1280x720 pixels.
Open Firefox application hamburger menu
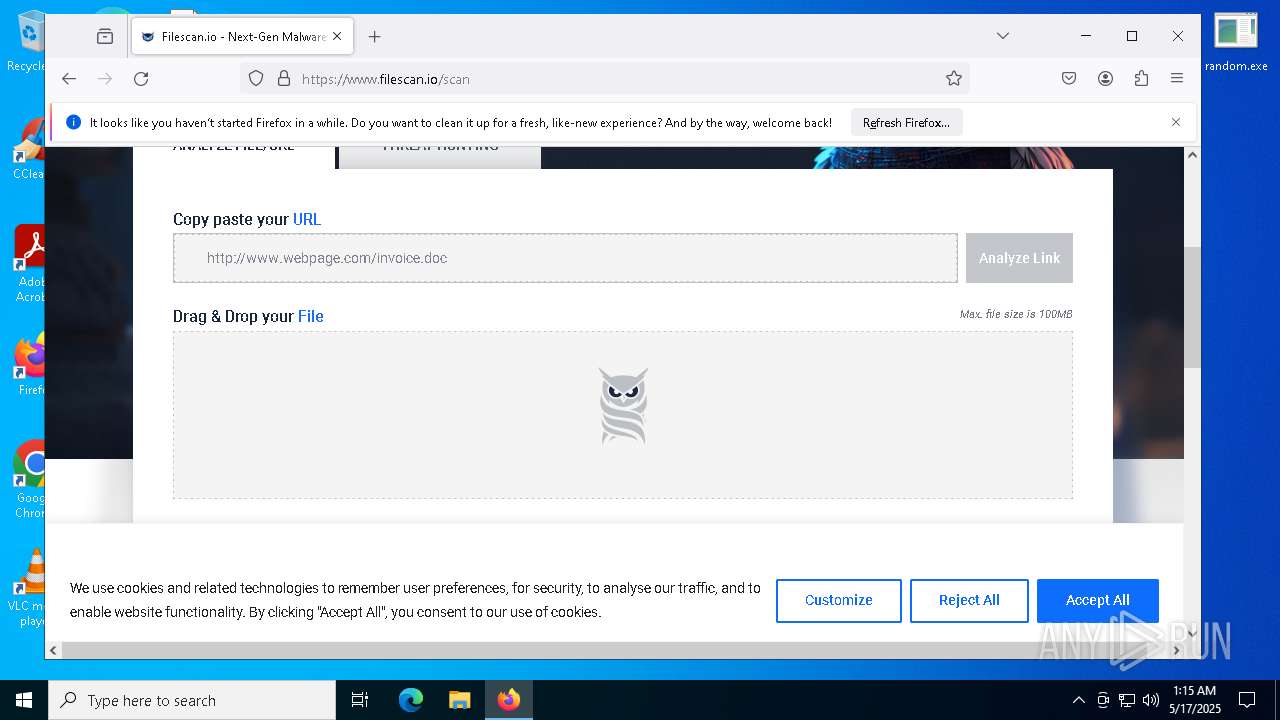[x=1177, y=78]
